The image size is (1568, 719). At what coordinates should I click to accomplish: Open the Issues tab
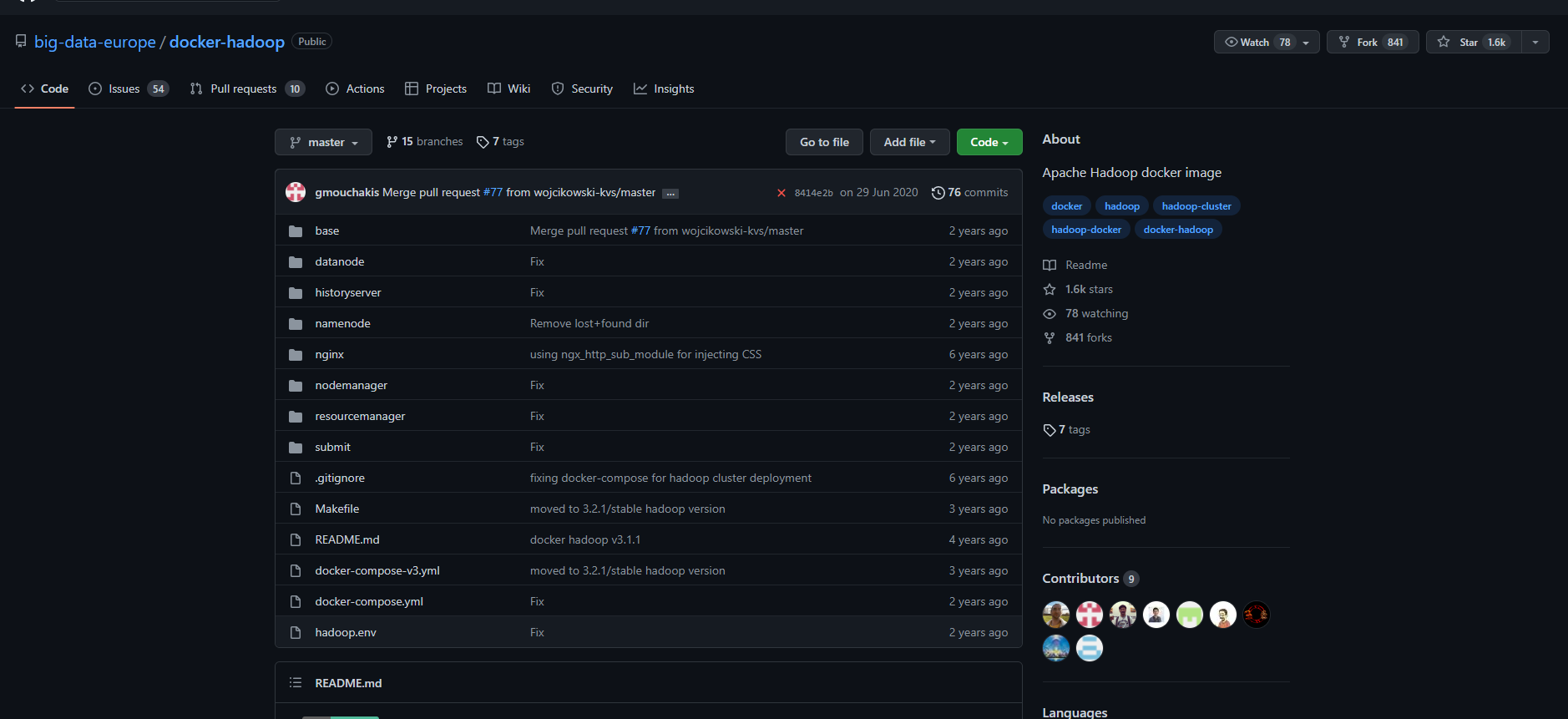pyautogui.click(x=129, y=89)
